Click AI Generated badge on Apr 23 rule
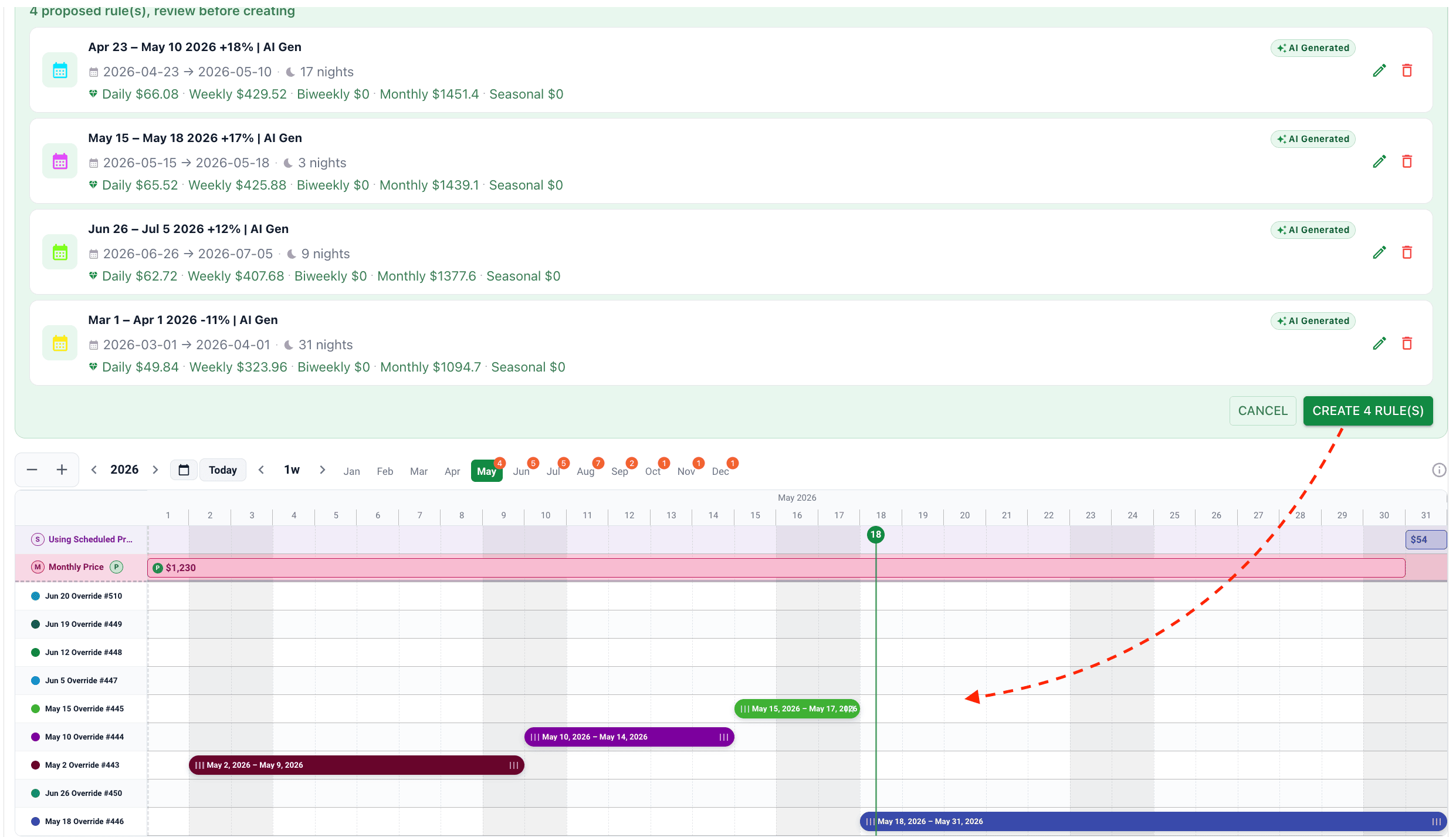The width and height of the screenshot is (1456, 837). point(1313,48)
